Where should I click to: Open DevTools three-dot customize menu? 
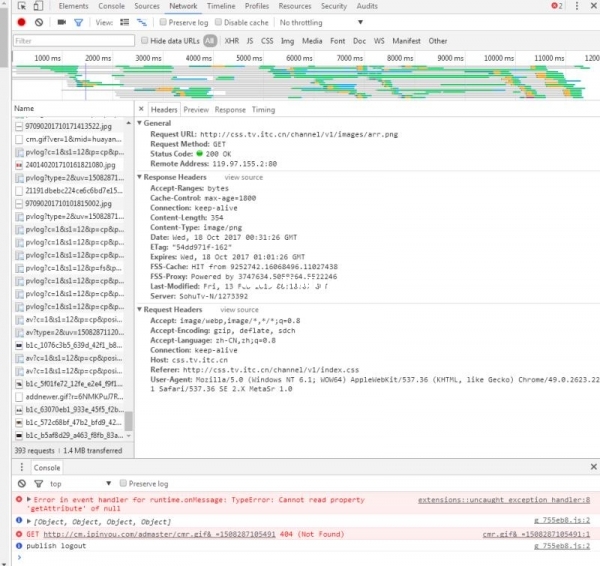tap(577, 6)
